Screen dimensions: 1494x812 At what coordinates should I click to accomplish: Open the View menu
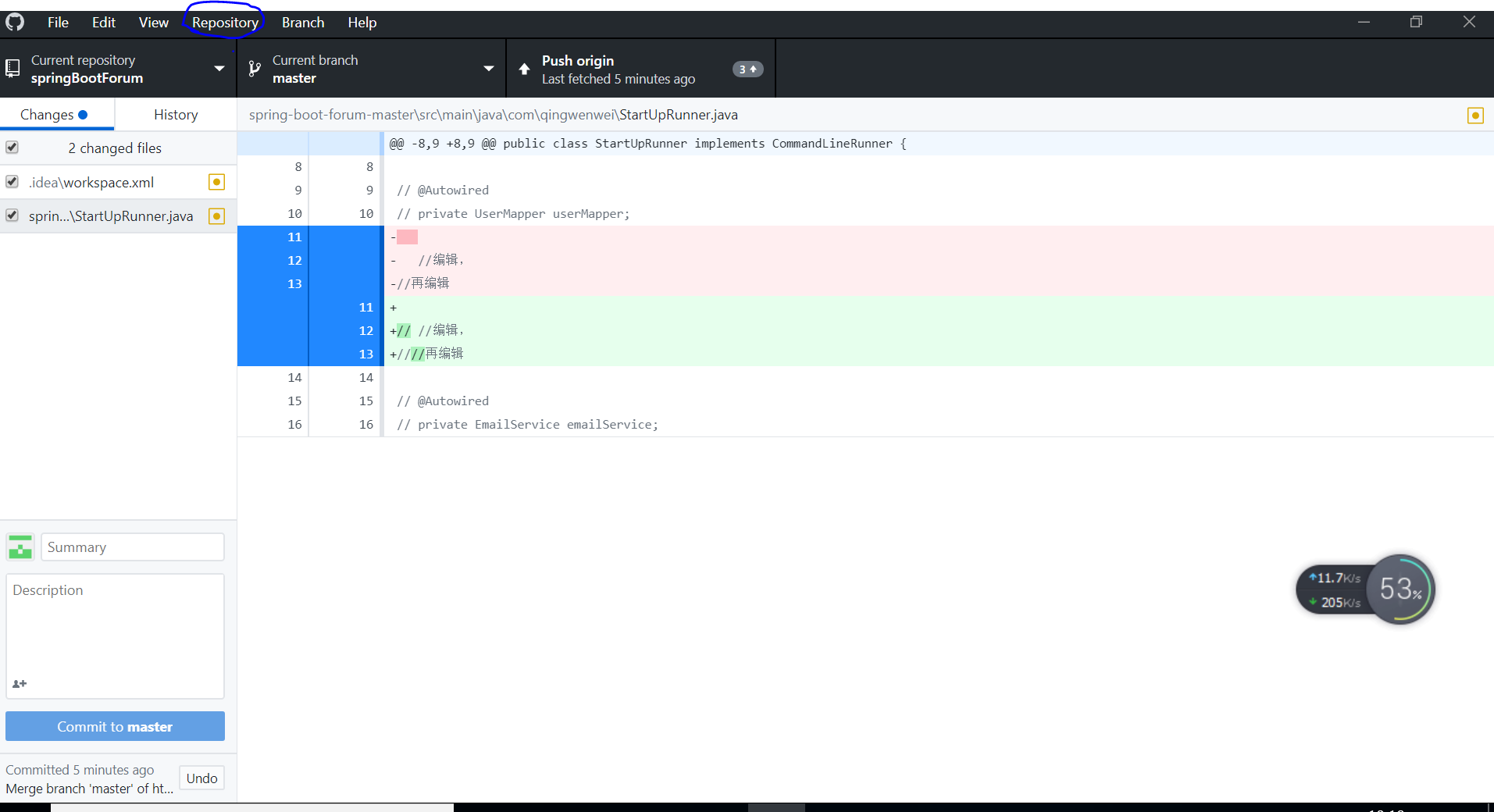click(154, 23)
